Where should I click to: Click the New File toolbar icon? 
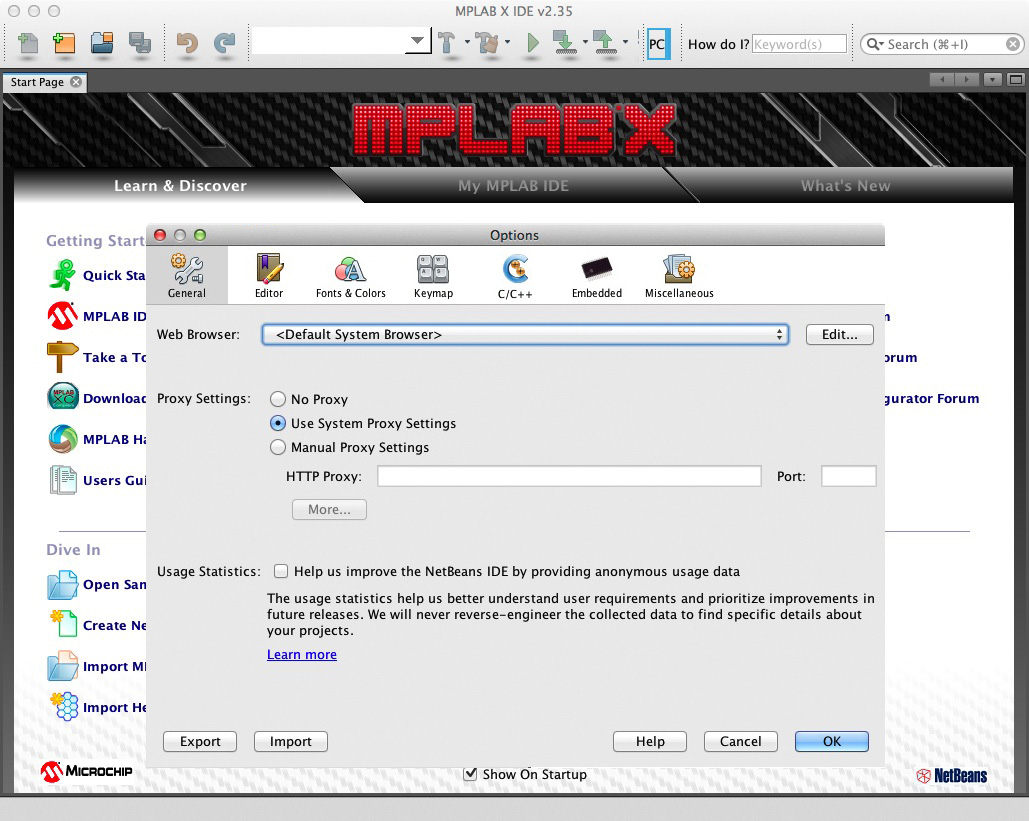pos(28,43)
